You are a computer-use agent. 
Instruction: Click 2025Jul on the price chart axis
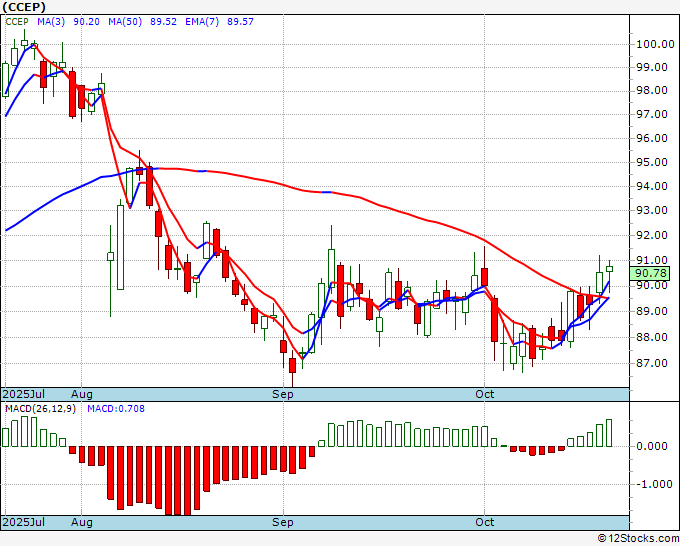[24, 394]
